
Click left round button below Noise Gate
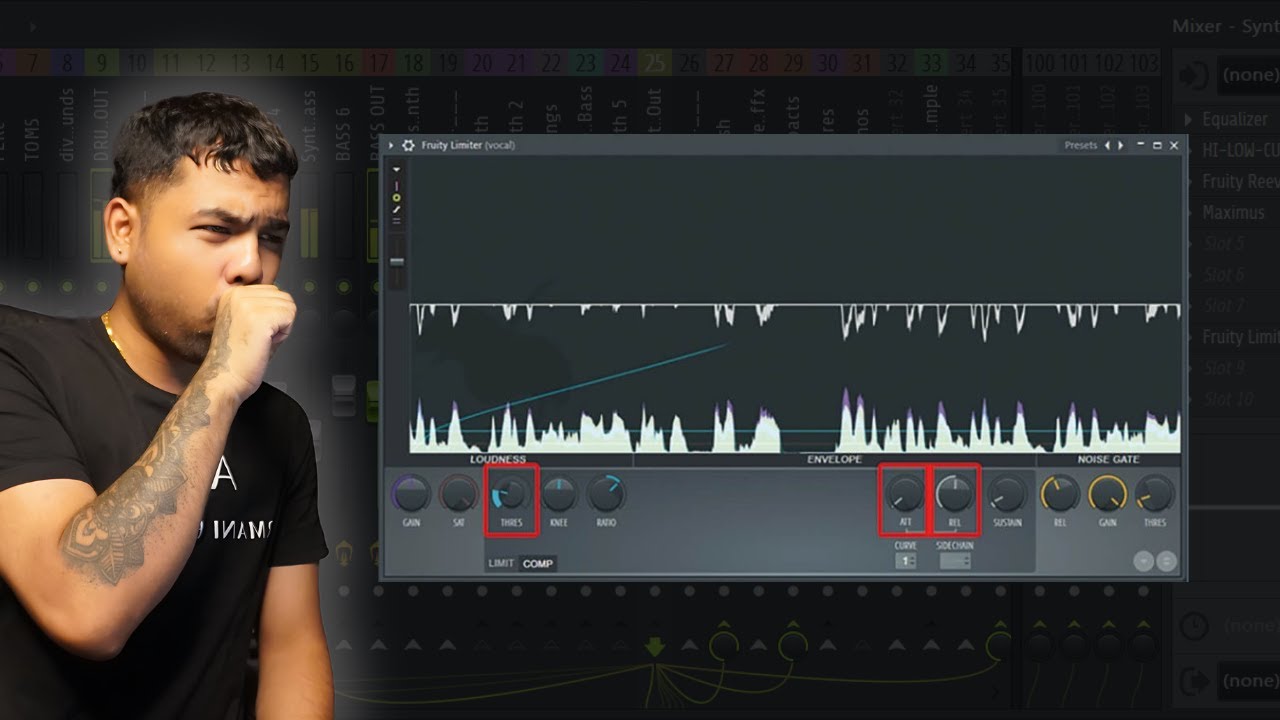pos(1144,561)
